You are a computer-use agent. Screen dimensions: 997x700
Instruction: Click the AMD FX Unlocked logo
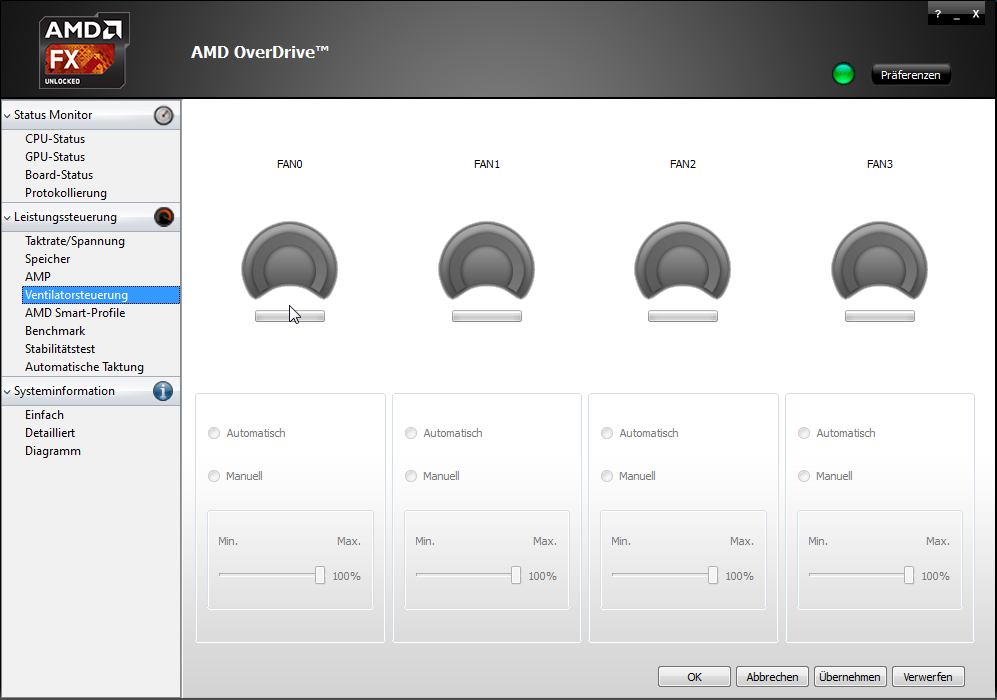pos(84,50)
